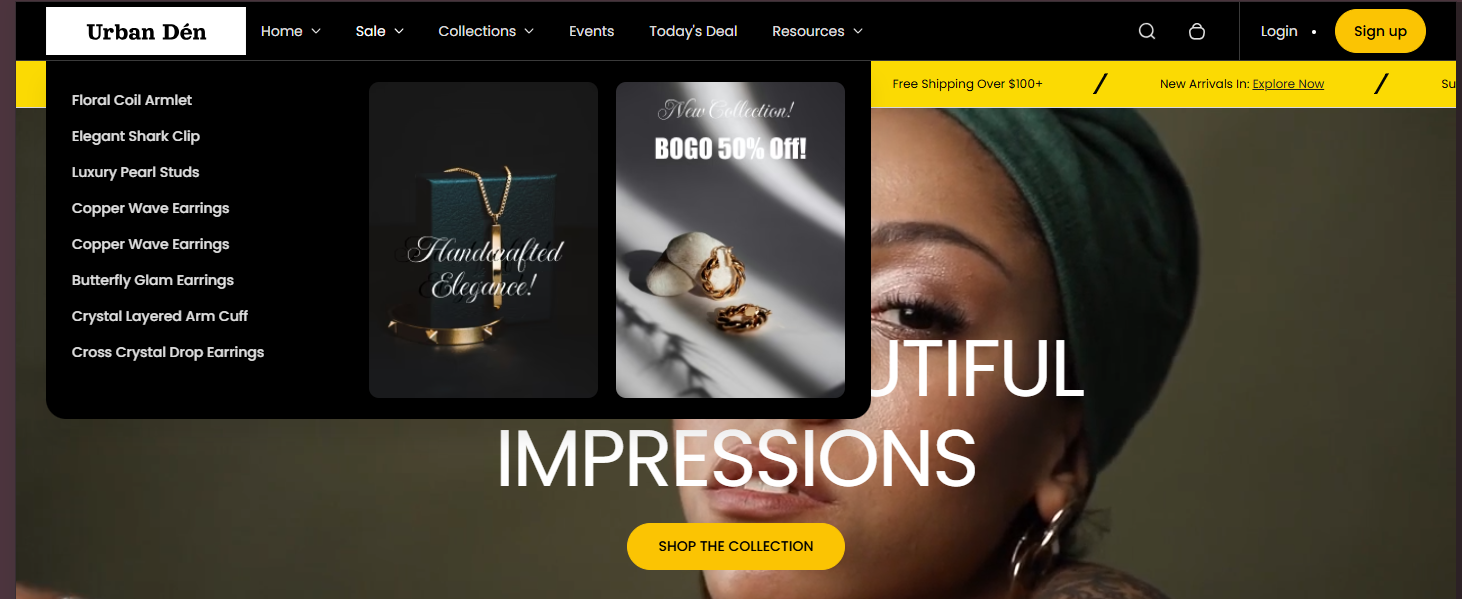This screenshot has height=599, width=1462.
Task: Expand the Resources dropdown menu
Action: click(x=817, y=31)
